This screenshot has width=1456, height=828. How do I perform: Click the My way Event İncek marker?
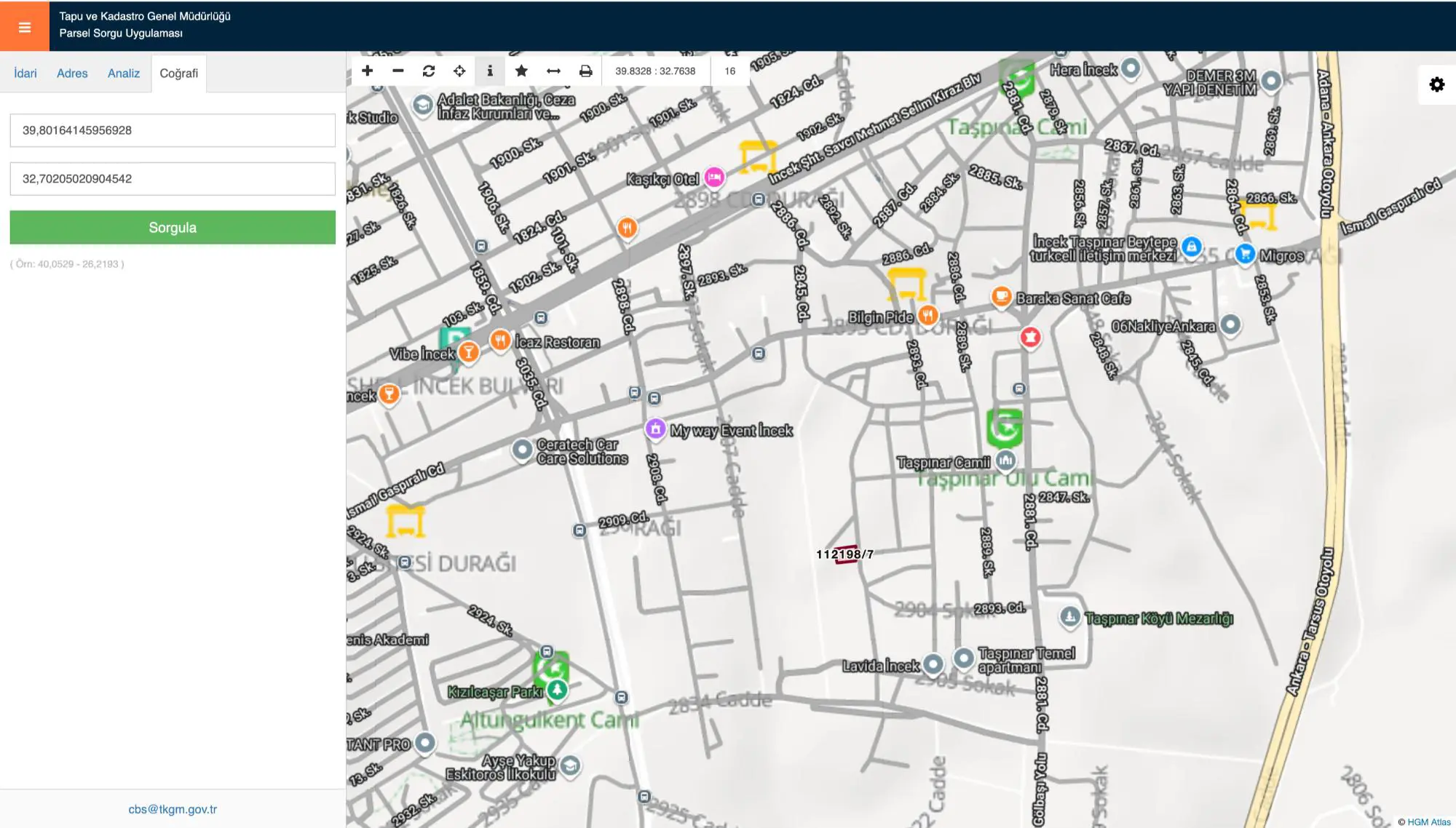coord(656,429)
